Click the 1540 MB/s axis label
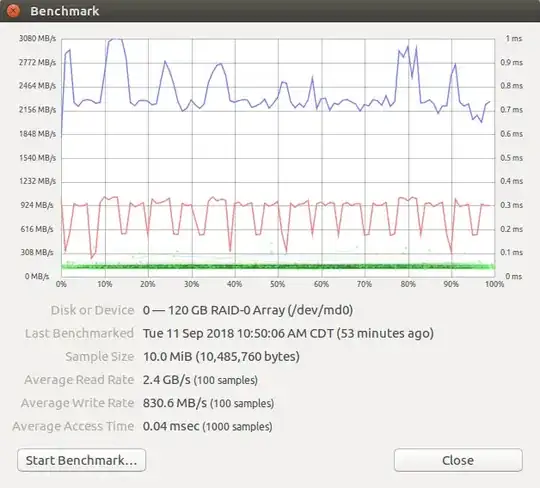Viewport: 540px width, 488px height. [x=37, y=158]
